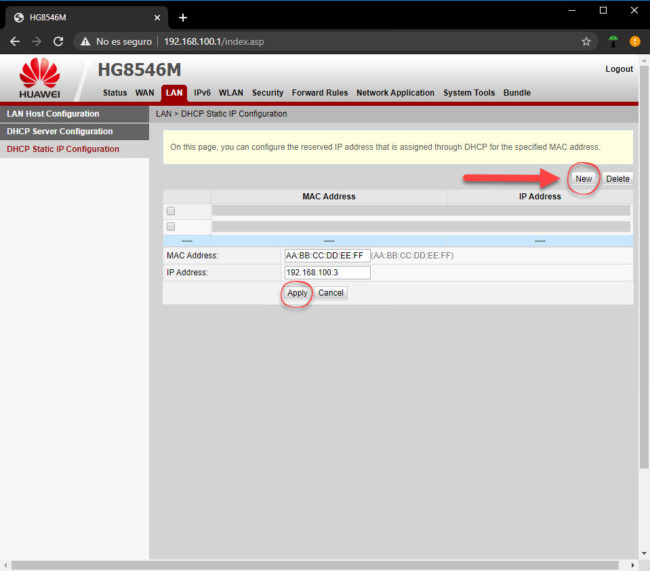Open LAN Host Configuration in sidebar
Screen dimensions: 650x571
[x=74, y=114]
